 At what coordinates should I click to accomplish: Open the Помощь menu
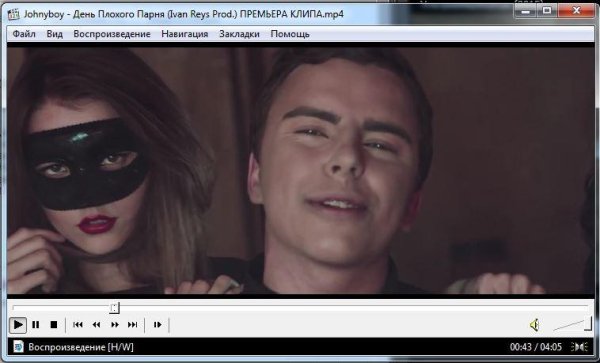click(x=290, y=34)
